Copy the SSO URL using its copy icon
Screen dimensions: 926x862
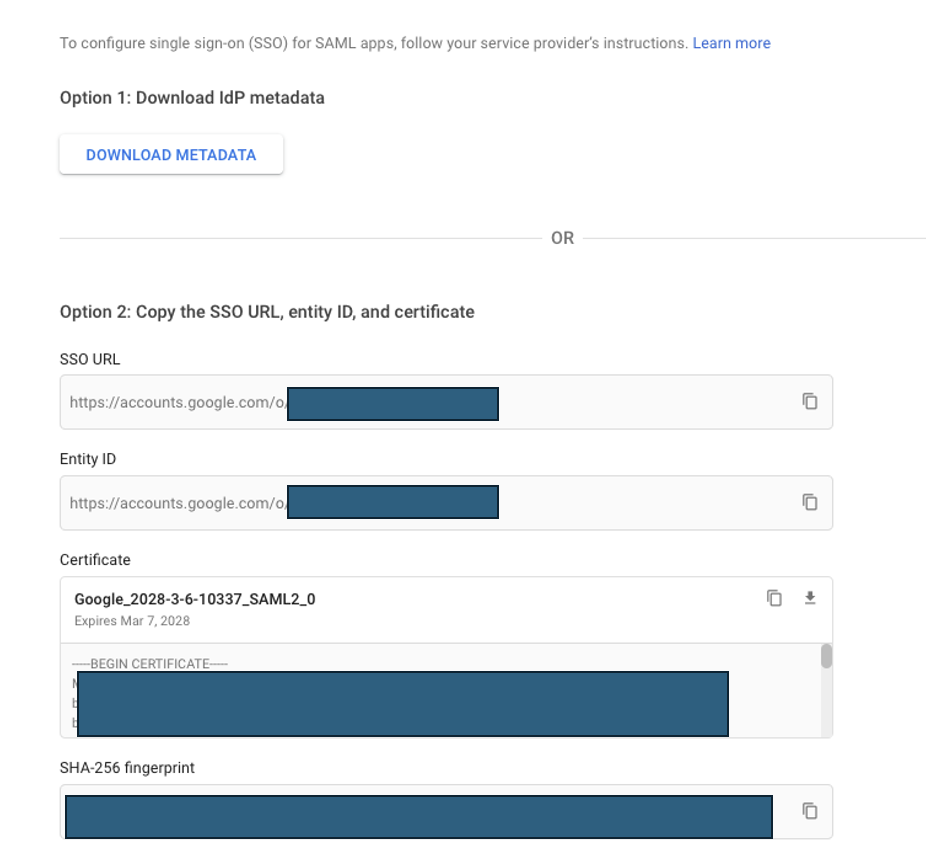pos(810,401)
